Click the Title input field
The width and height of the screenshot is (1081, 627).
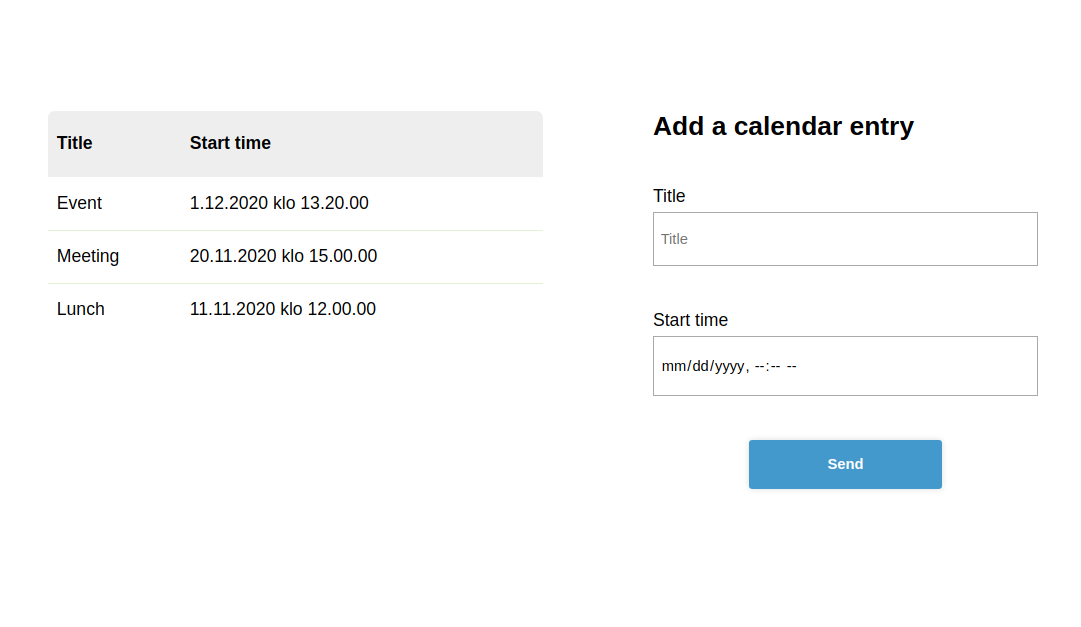(845, 239)
